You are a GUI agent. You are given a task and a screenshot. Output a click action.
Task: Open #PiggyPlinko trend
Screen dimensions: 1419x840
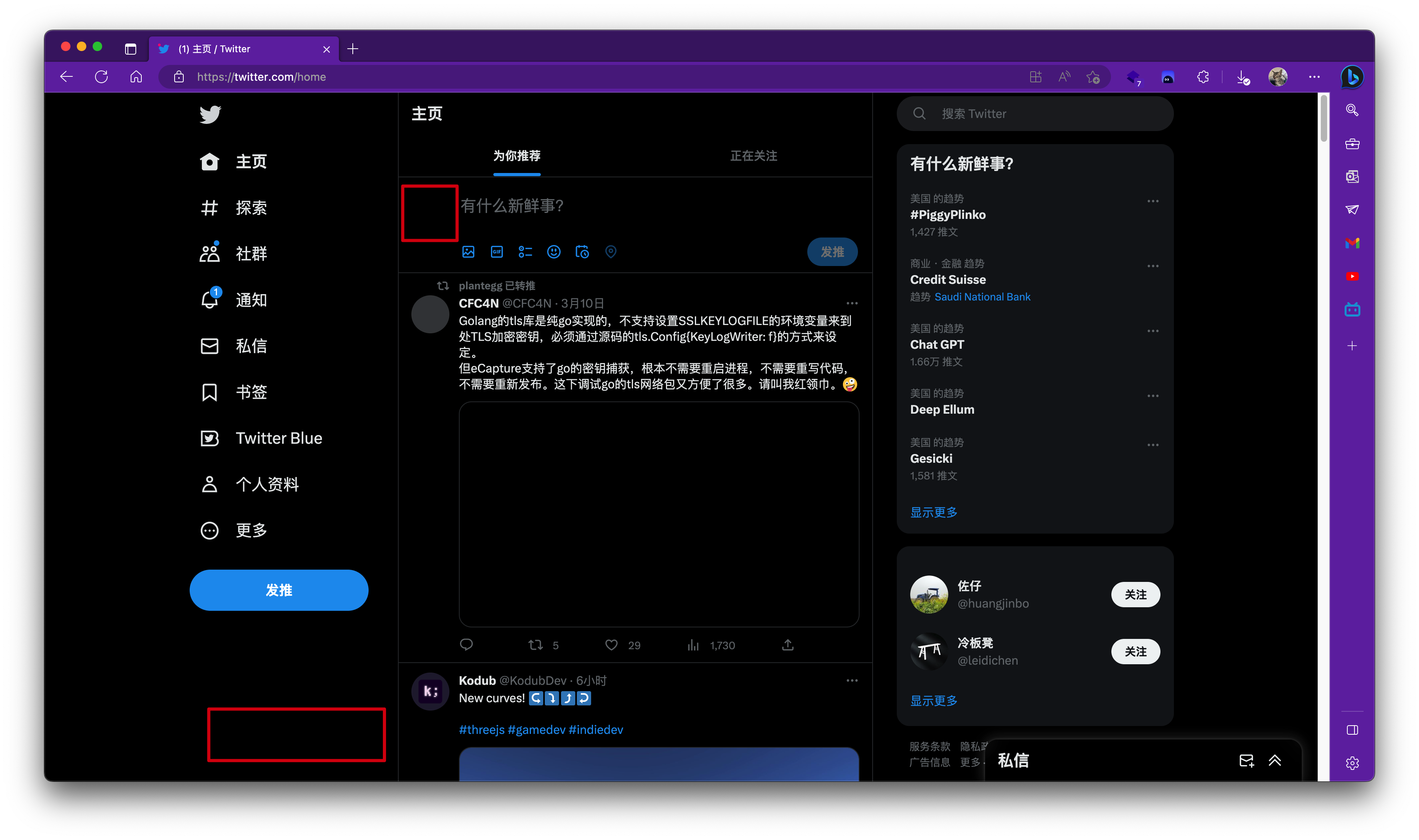(x=947, y=215)
